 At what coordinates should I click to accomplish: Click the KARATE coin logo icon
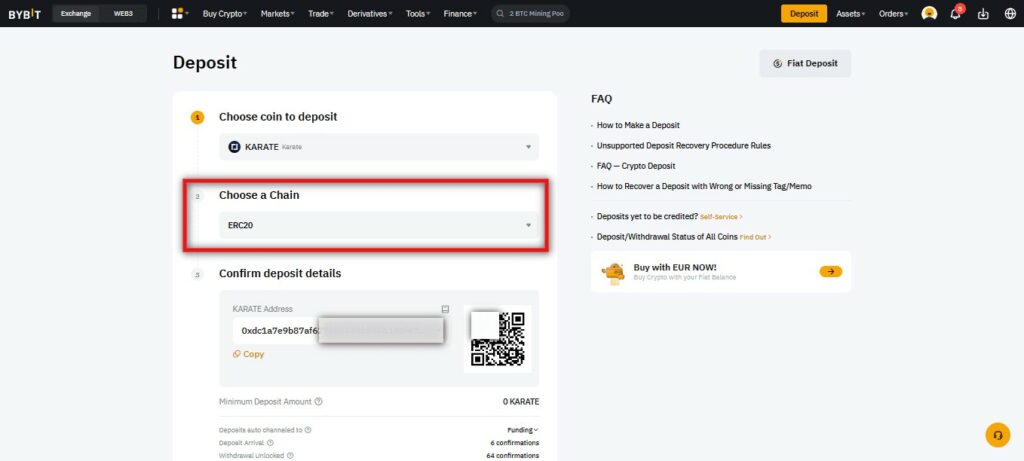coord(234,147)
